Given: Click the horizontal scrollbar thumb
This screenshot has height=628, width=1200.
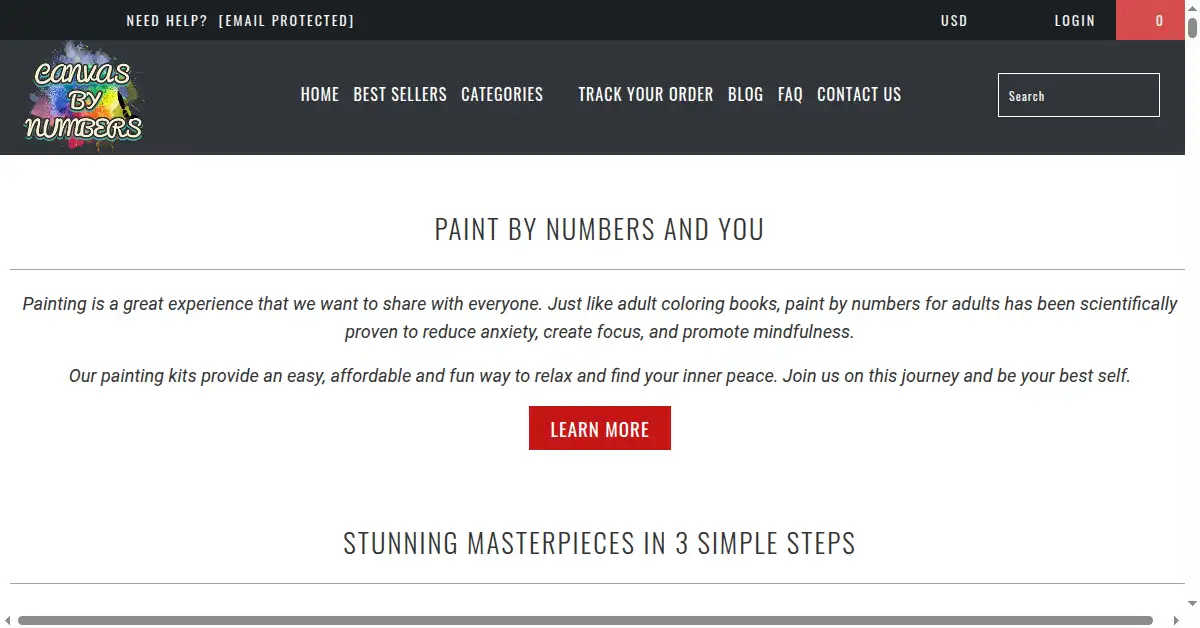Looking at the screenshot, I should [585, 620].
